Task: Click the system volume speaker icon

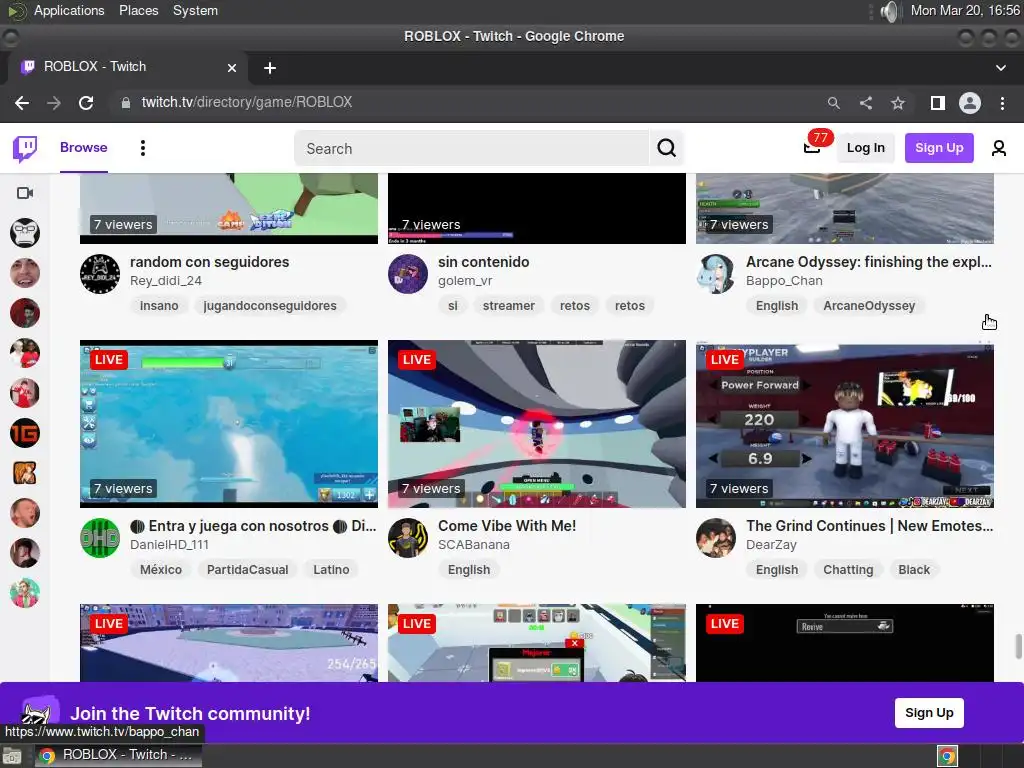Action: pos(889,11)
